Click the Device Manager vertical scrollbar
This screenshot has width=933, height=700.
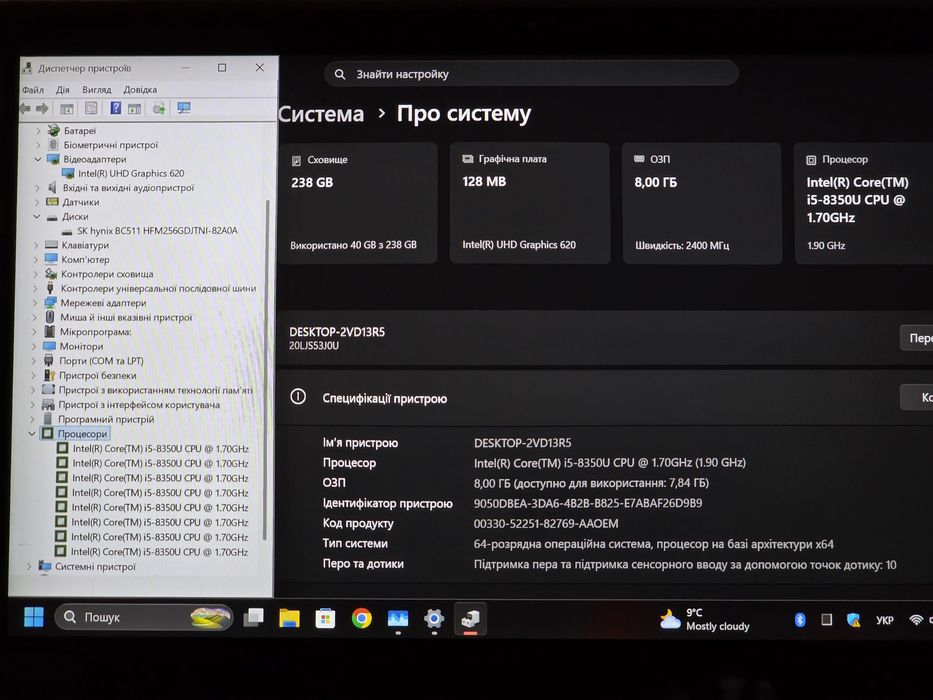click(x=266, y=369)
